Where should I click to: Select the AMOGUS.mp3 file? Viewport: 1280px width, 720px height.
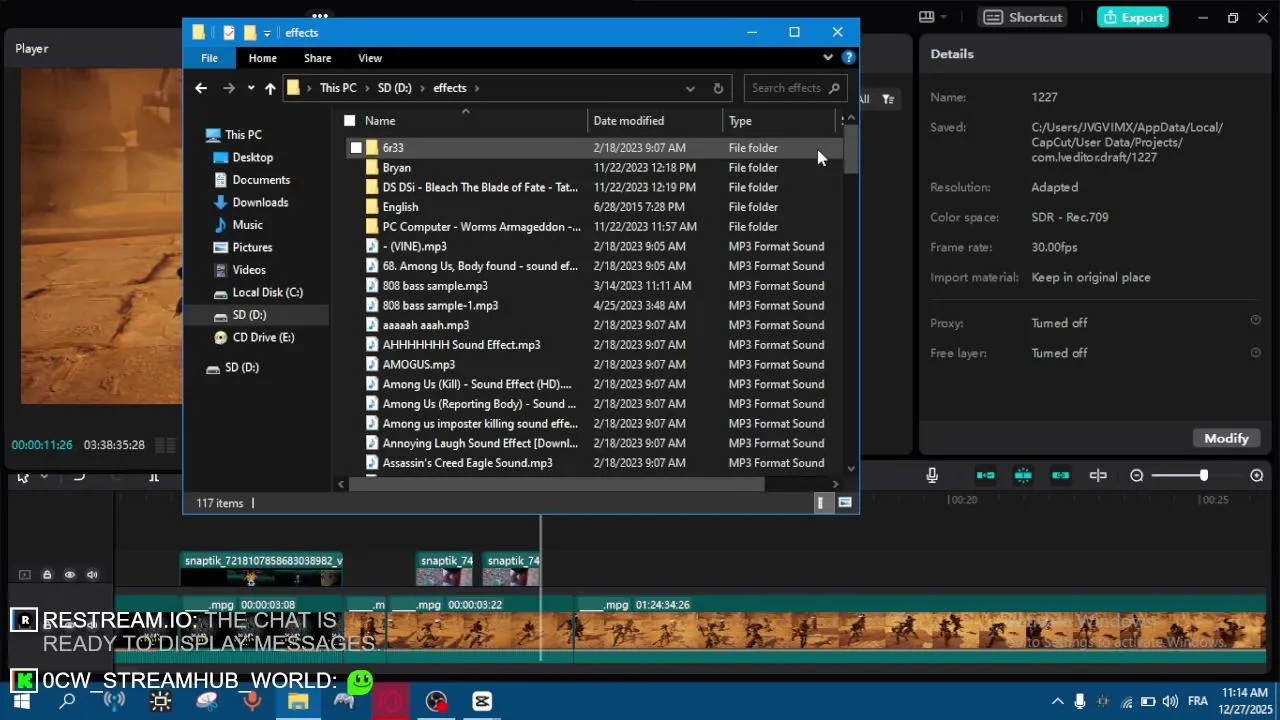[418, 364]
